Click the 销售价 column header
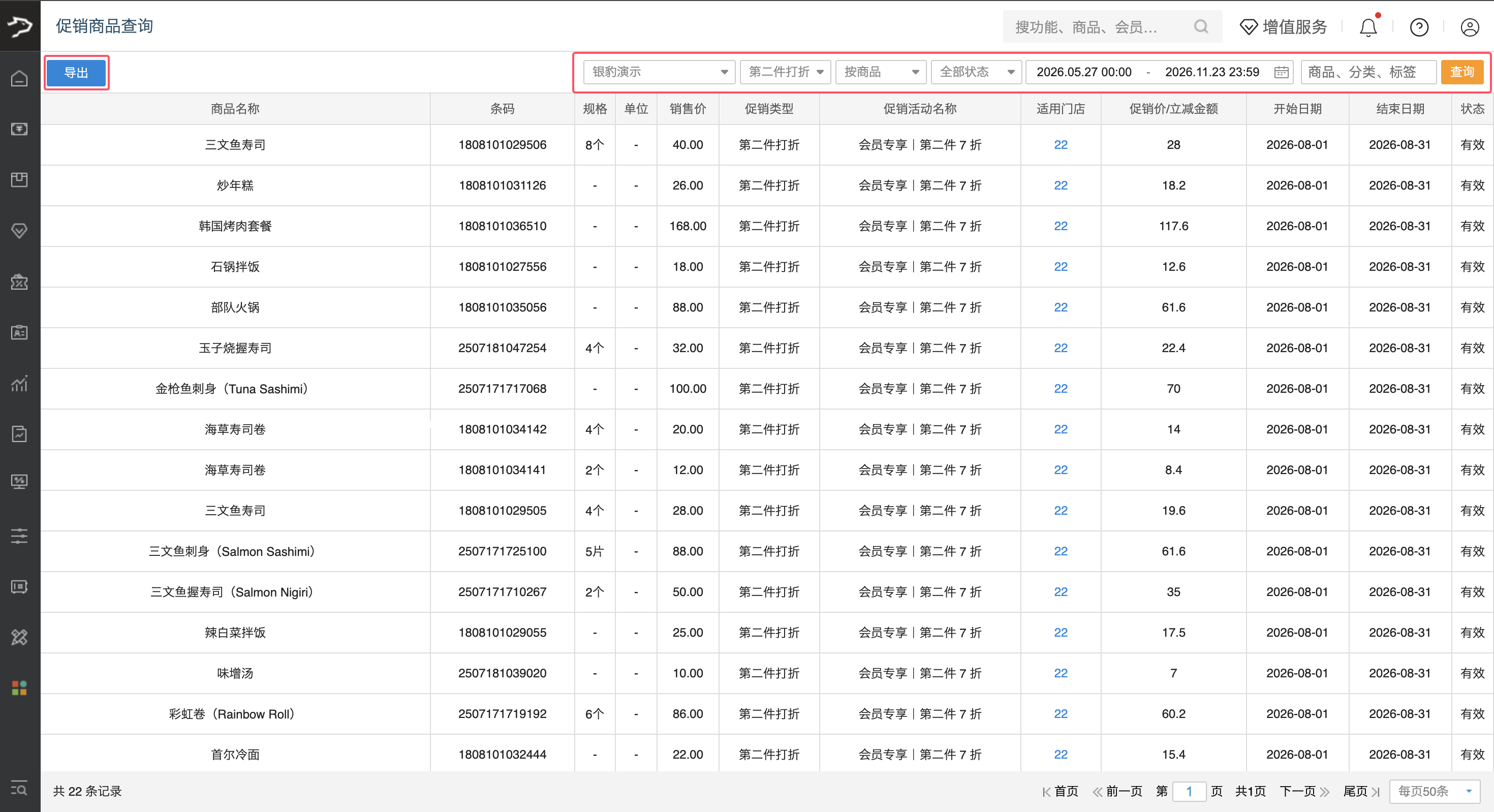The image size is (1494, 812). pyautogui.click(x=688, y=109)
